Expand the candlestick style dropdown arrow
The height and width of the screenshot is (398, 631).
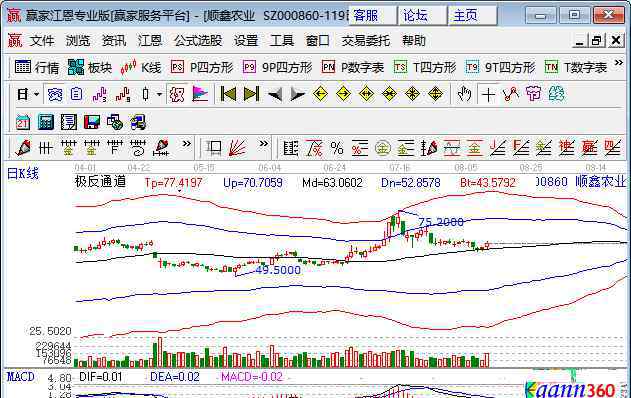point(159,95)
